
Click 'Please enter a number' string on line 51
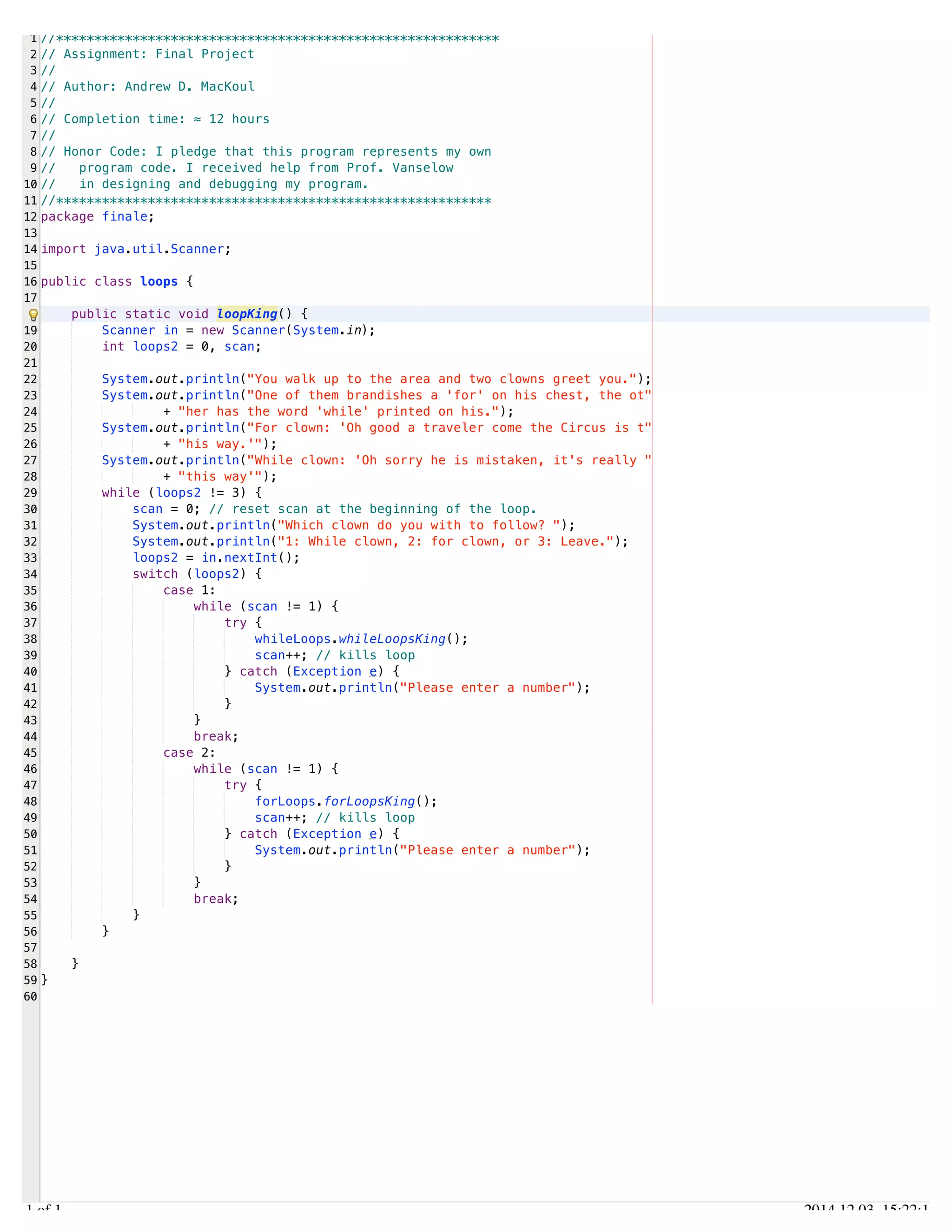click(487, 851)
